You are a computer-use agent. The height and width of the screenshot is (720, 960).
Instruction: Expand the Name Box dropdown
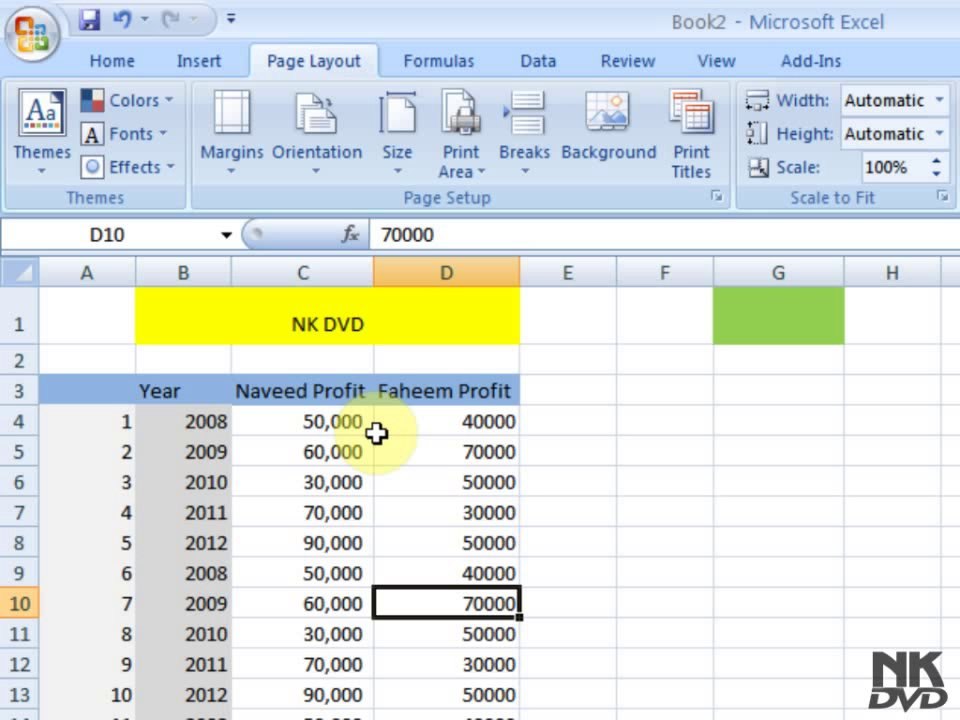coord(226,235)
